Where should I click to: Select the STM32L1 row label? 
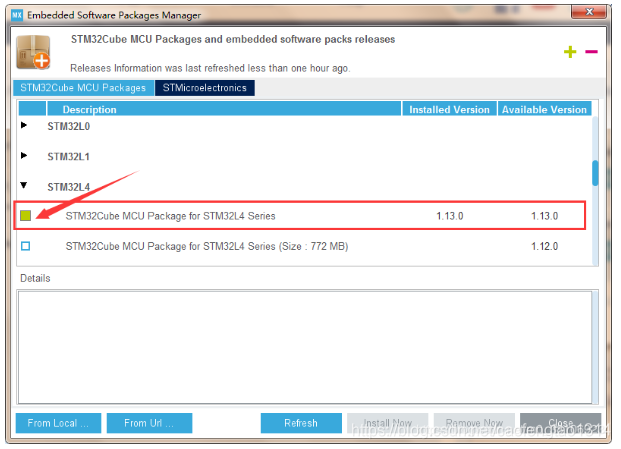69,157
